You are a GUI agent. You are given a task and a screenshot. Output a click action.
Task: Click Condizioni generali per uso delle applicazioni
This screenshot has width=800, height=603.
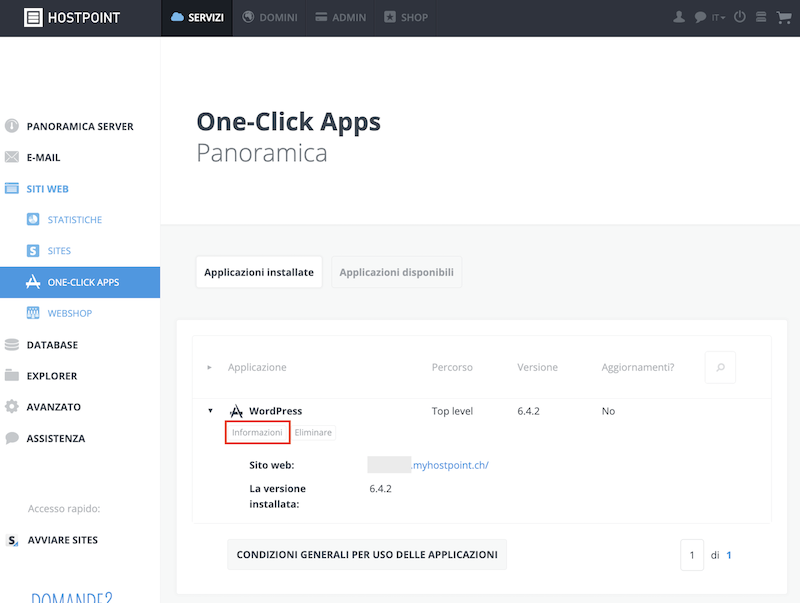tap(367, 555)
